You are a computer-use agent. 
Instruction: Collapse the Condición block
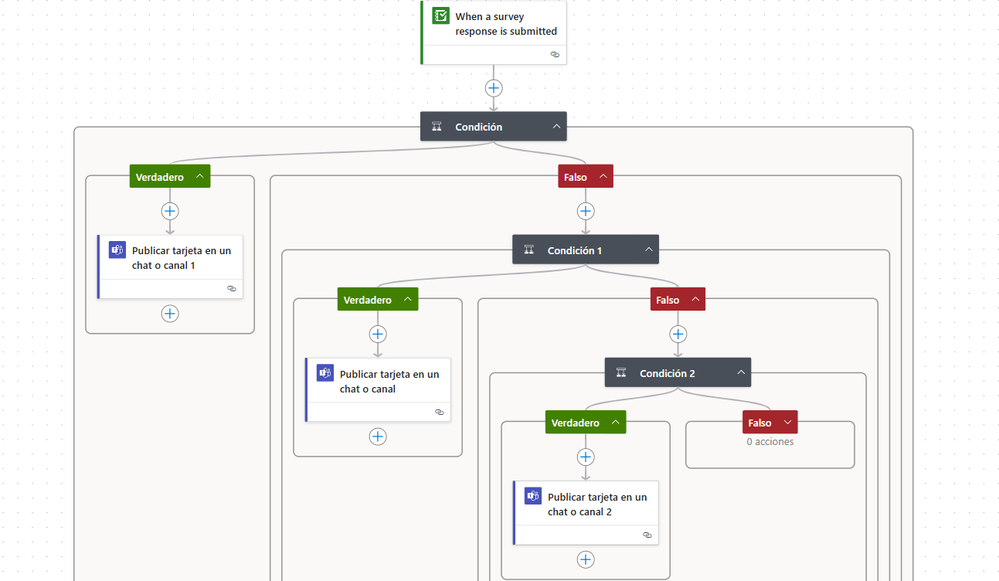click(x=556, y=127)
